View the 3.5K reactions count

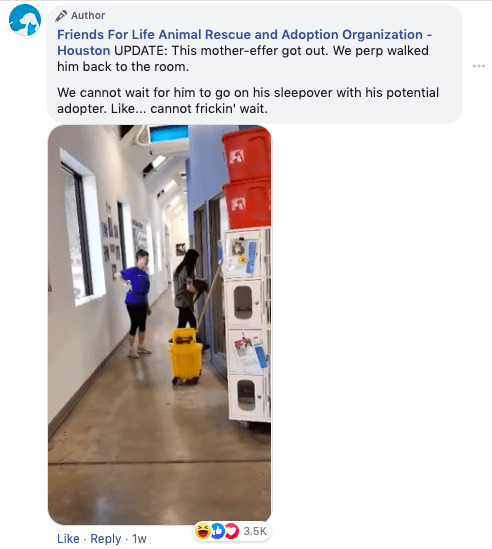255,531
